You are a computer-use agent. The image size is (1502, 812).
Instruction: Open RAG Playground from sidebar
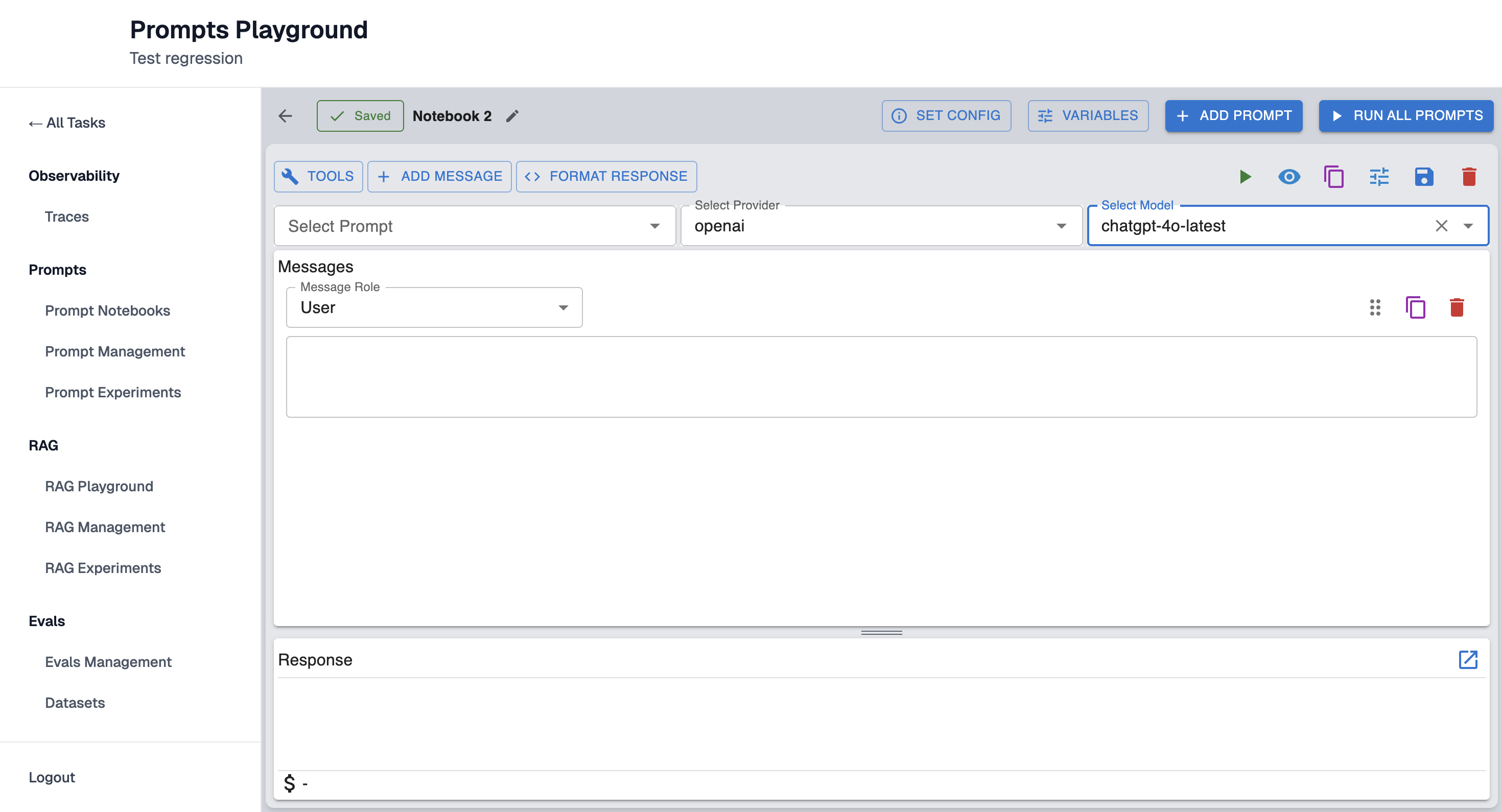[x=99, y=486]
